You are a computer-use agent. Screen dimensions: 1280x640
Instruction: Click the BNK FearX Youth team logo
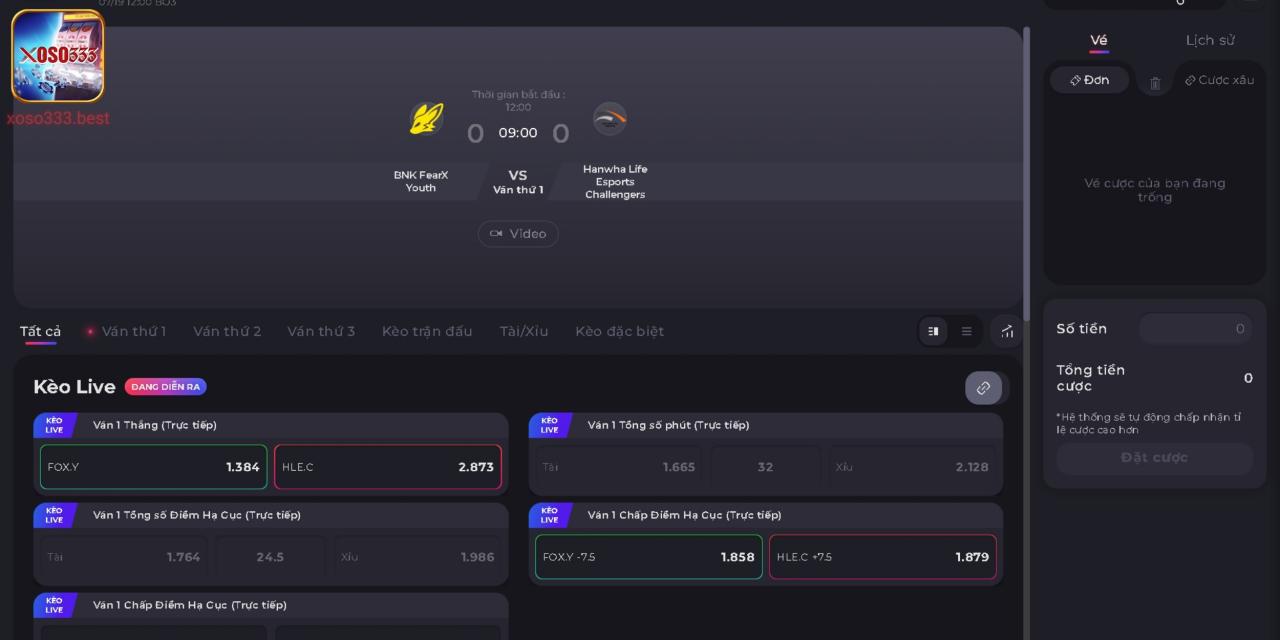[x=424, y=118]
